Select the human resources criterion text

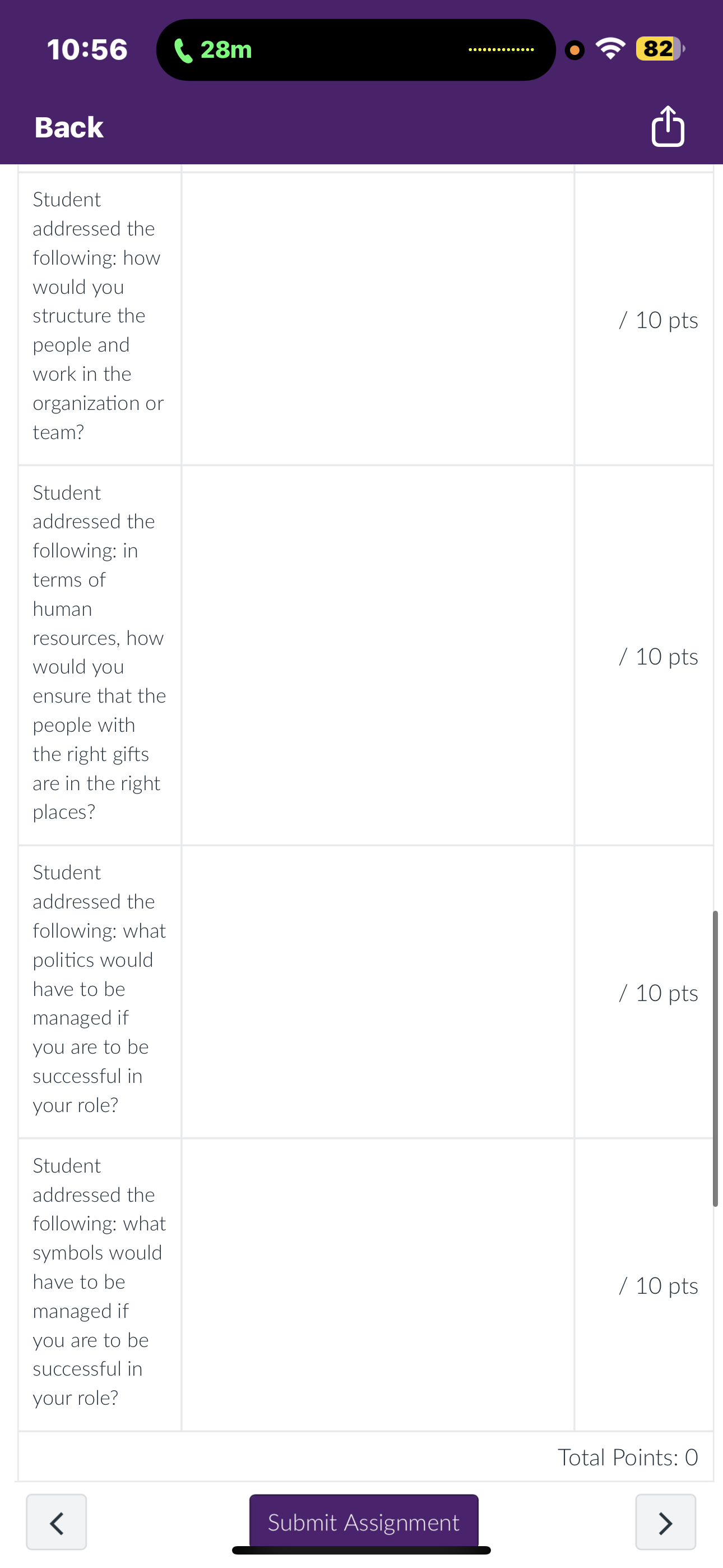99,652
